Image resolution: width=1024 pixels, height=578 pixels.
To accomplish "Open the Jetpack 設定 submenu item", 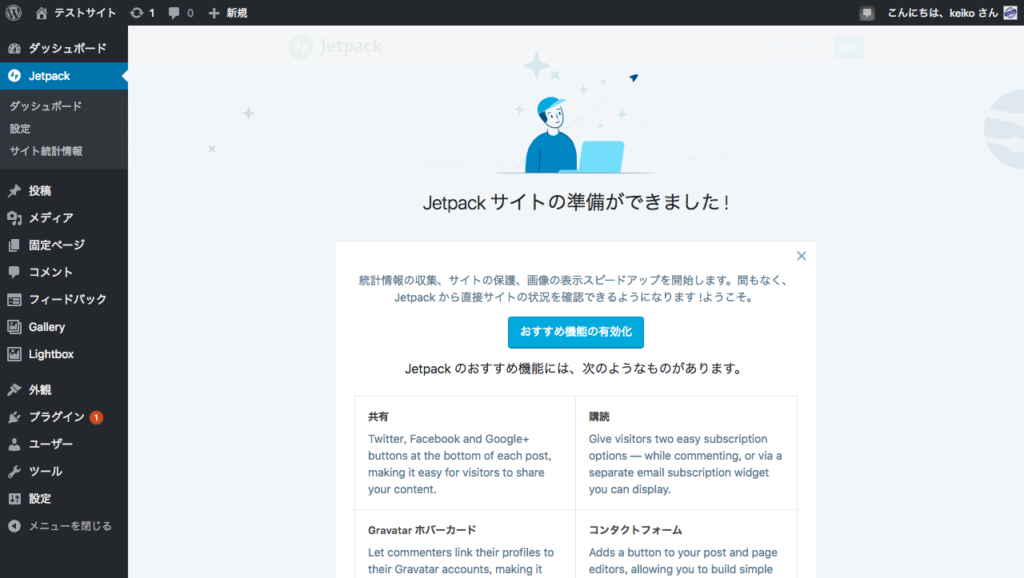I will 20,129.
